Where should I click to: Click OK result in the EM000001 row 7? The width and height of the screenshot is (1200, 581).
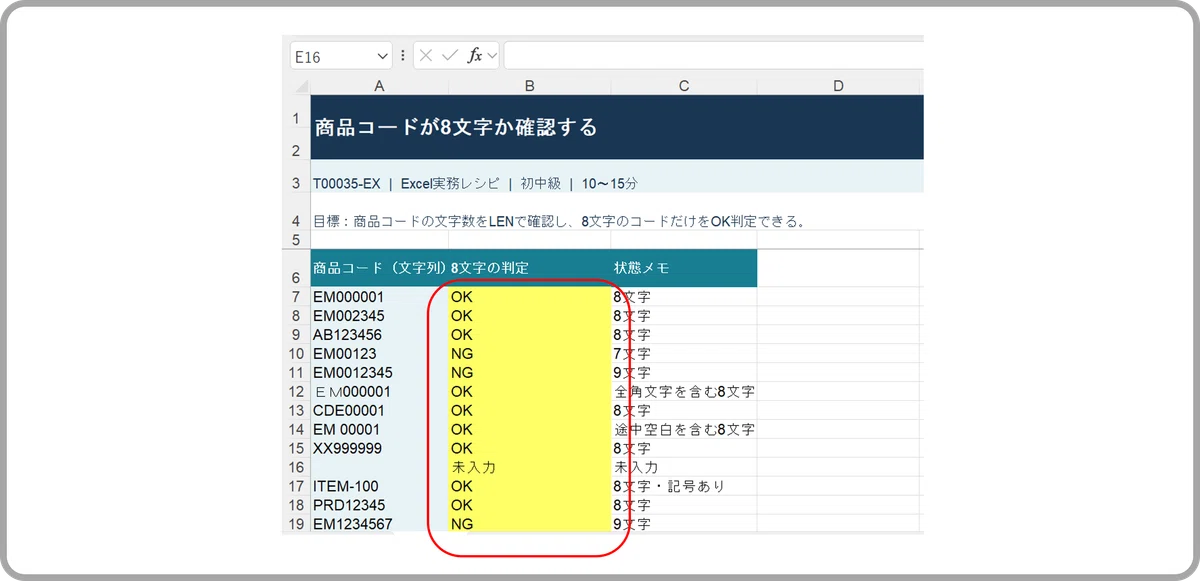[x=529, y=297]
